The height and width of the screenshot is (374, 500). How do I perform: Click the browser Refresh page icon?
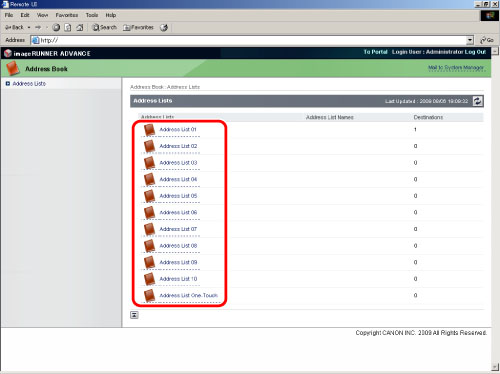pyautogui.click(x=68, y=27)
